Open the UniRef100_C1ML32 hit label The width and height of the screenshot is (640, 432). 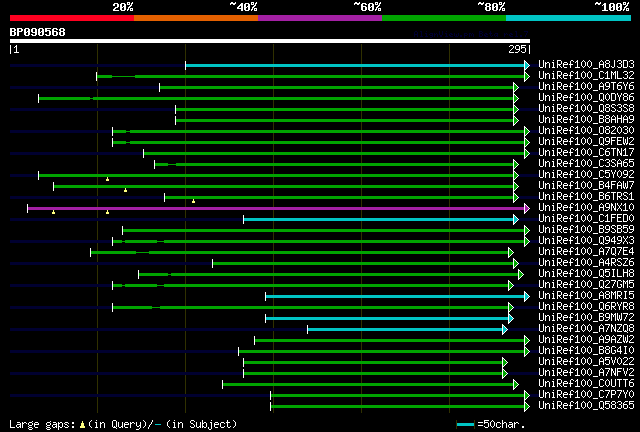point(586,76)
